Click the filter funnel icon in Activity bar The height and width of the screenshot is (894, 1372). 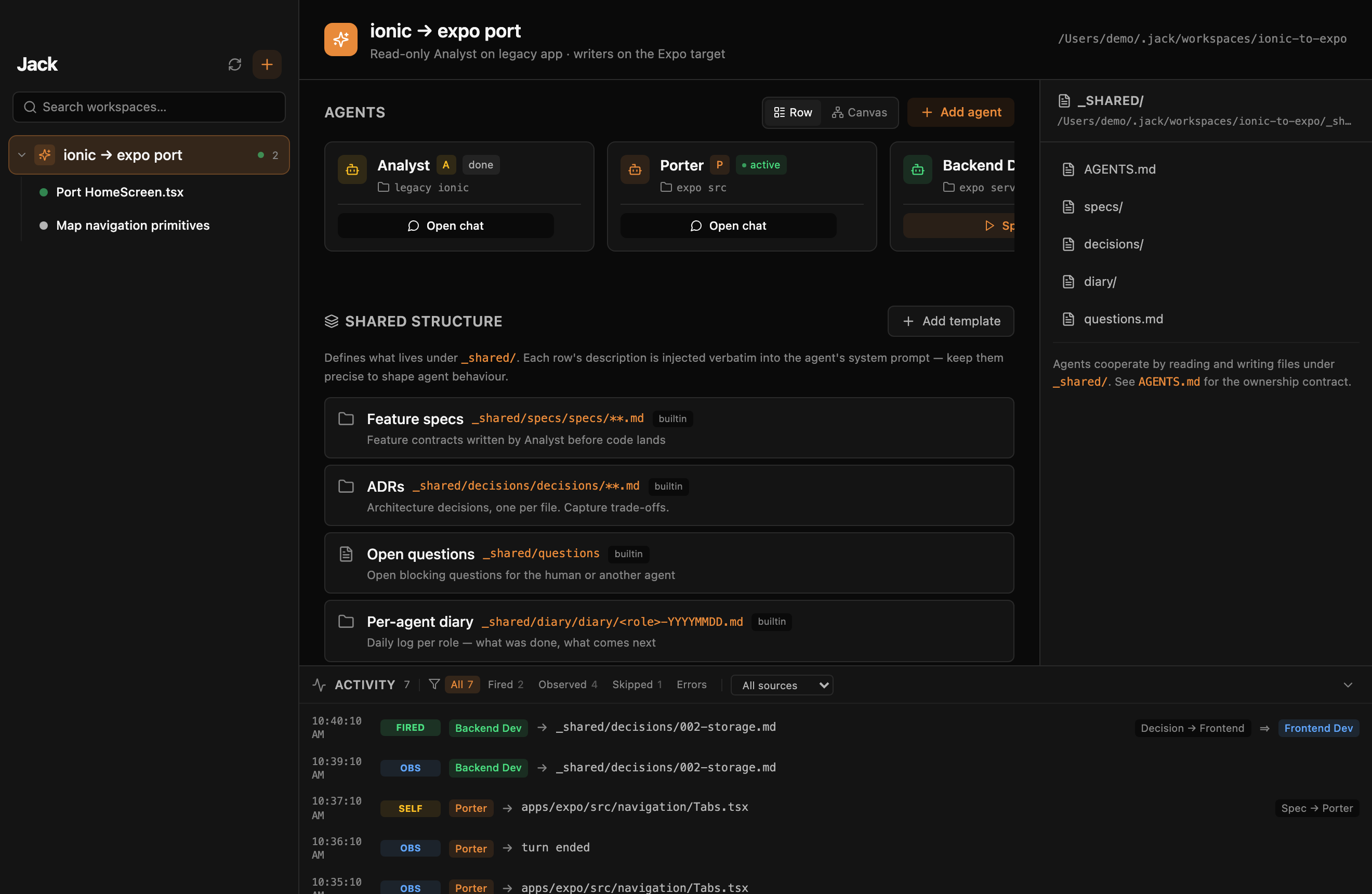434,684
